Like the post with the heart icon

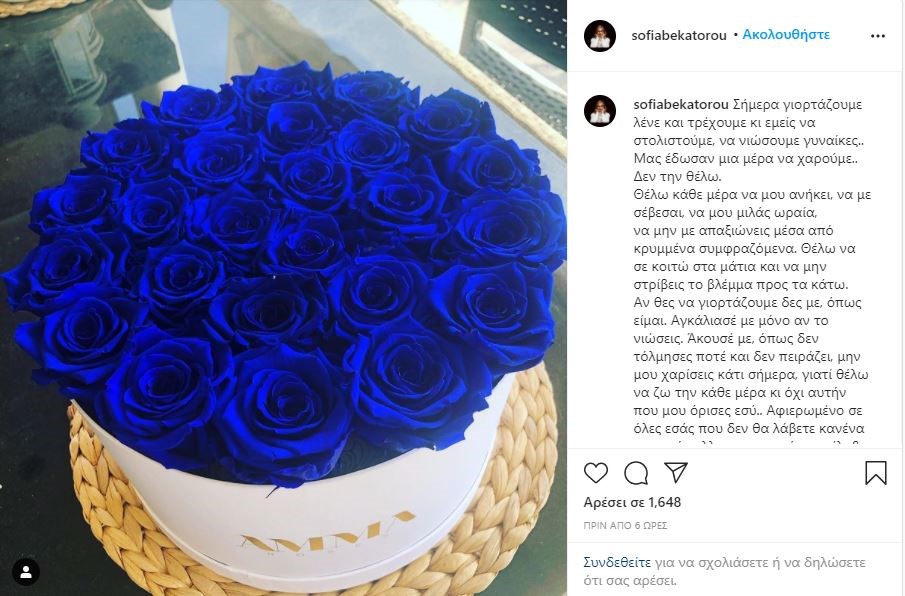pos(596,473)
